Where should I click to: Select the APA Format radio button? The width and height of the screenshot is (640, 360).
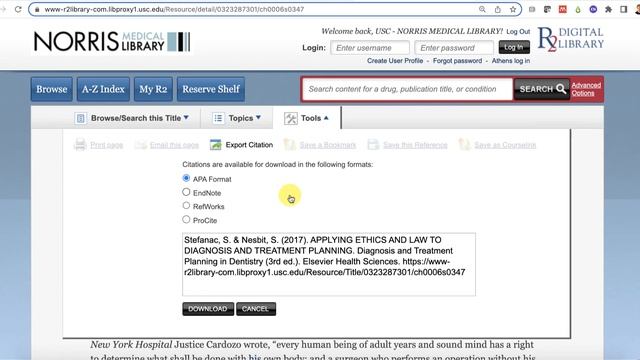[x=186, y=178]
